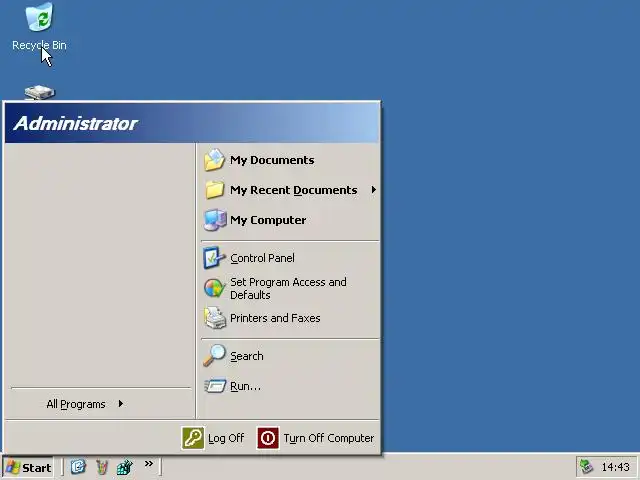Image resolution: width=640 pixels, height=480 pixels.
Task: Click the 14:43 taskbar clock
Action: [x=616, y=467]
